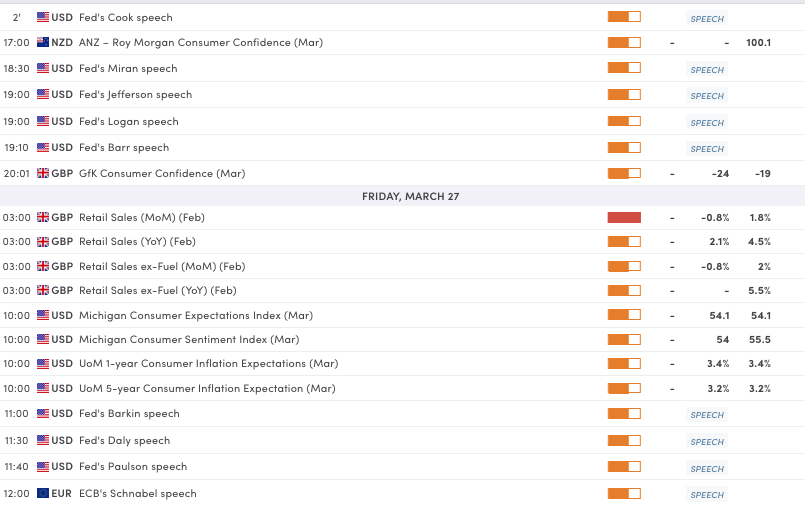This screenshot has width=805, height=505.
Task: Click the US flag beside Michigan Consumer Sentiment Index
Action: pyautogui.click(x=43, y=340)
